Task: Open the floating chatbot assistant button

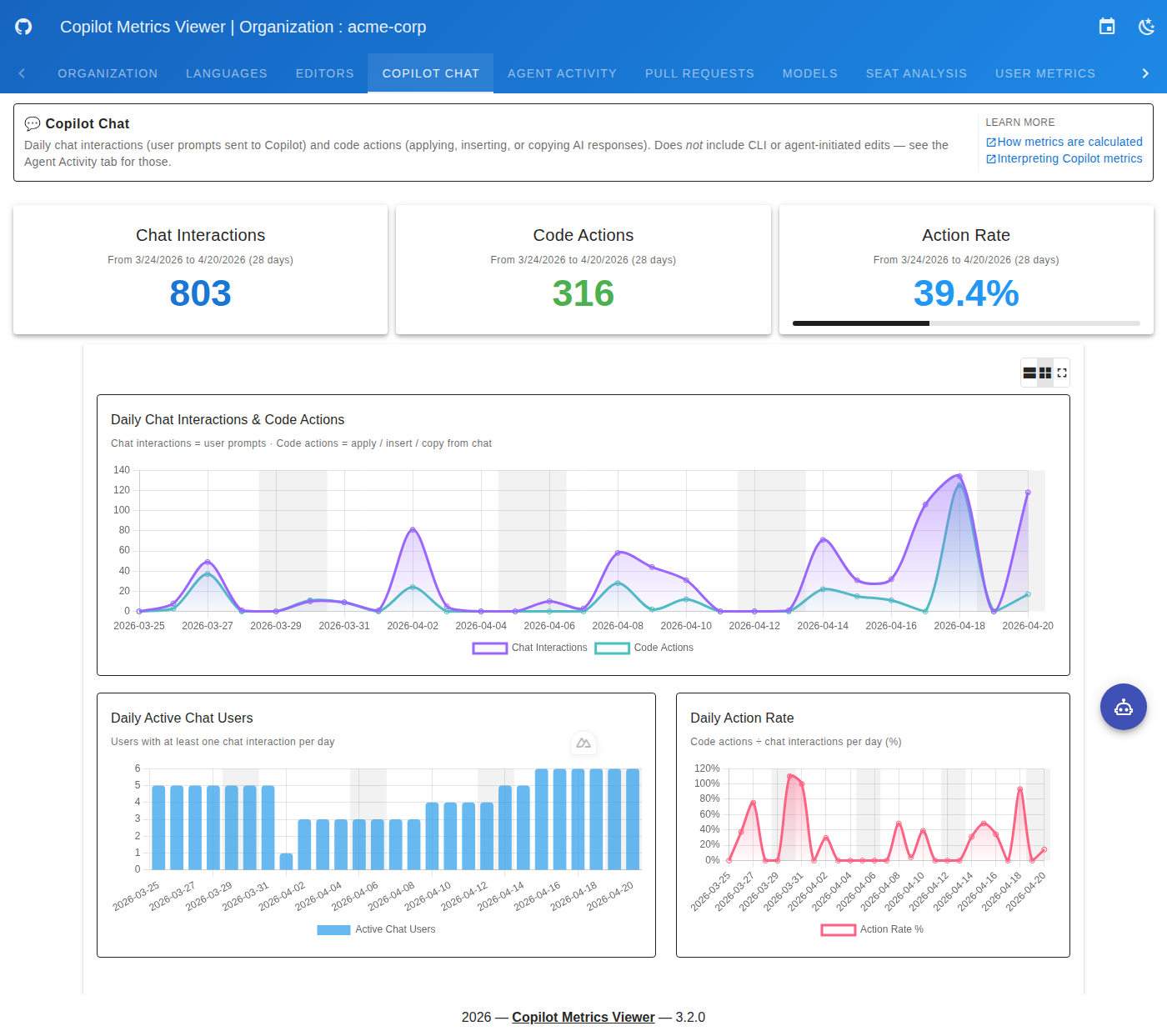Action: [x=1124, y=707]
